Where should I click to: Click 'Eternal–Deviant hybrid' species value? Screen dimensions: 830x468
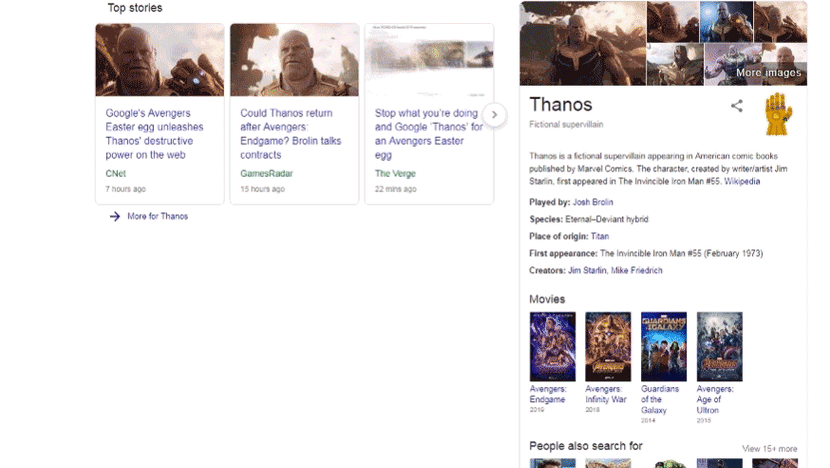(x=607, y=219)
